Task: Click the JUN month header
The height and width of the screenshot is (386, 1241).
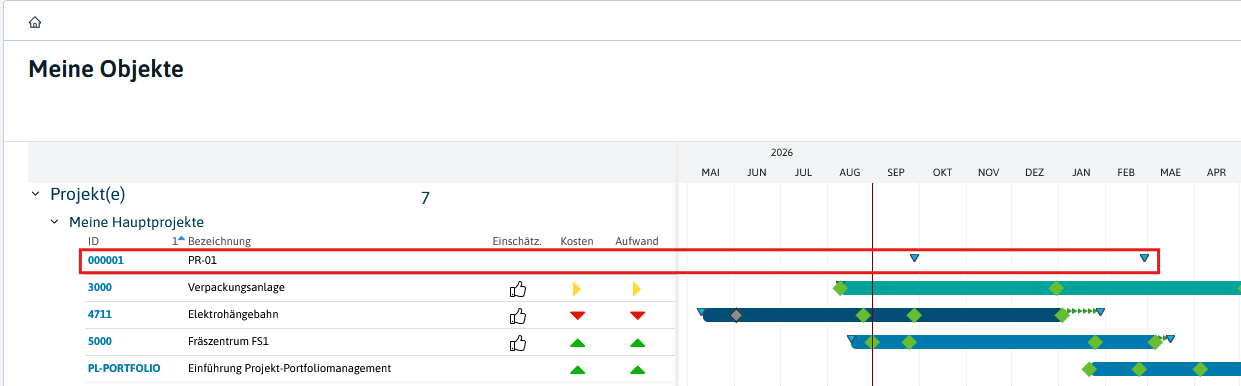Action: click(x=757, y=173)
